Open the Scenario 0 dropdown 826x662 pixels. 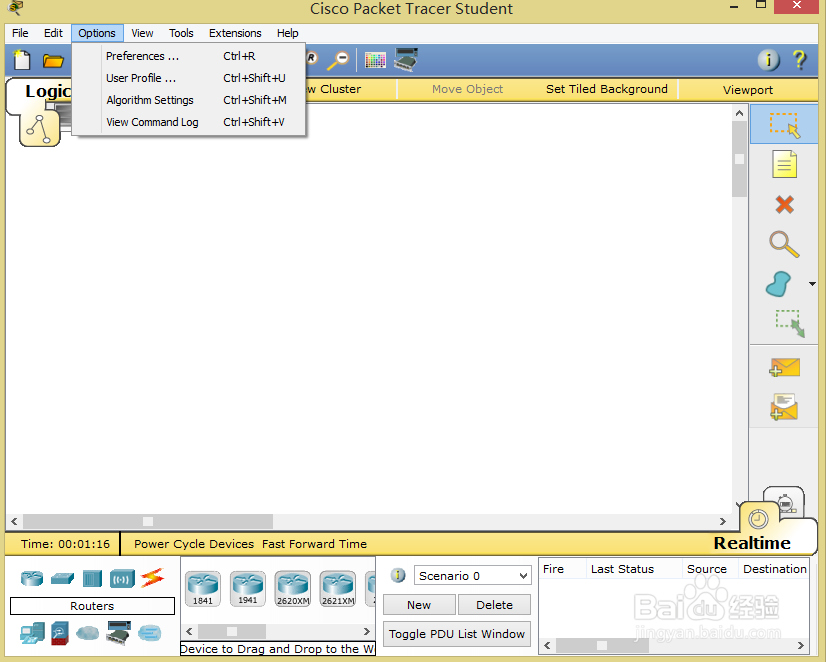pyautogui.click(x=473, y=576)
